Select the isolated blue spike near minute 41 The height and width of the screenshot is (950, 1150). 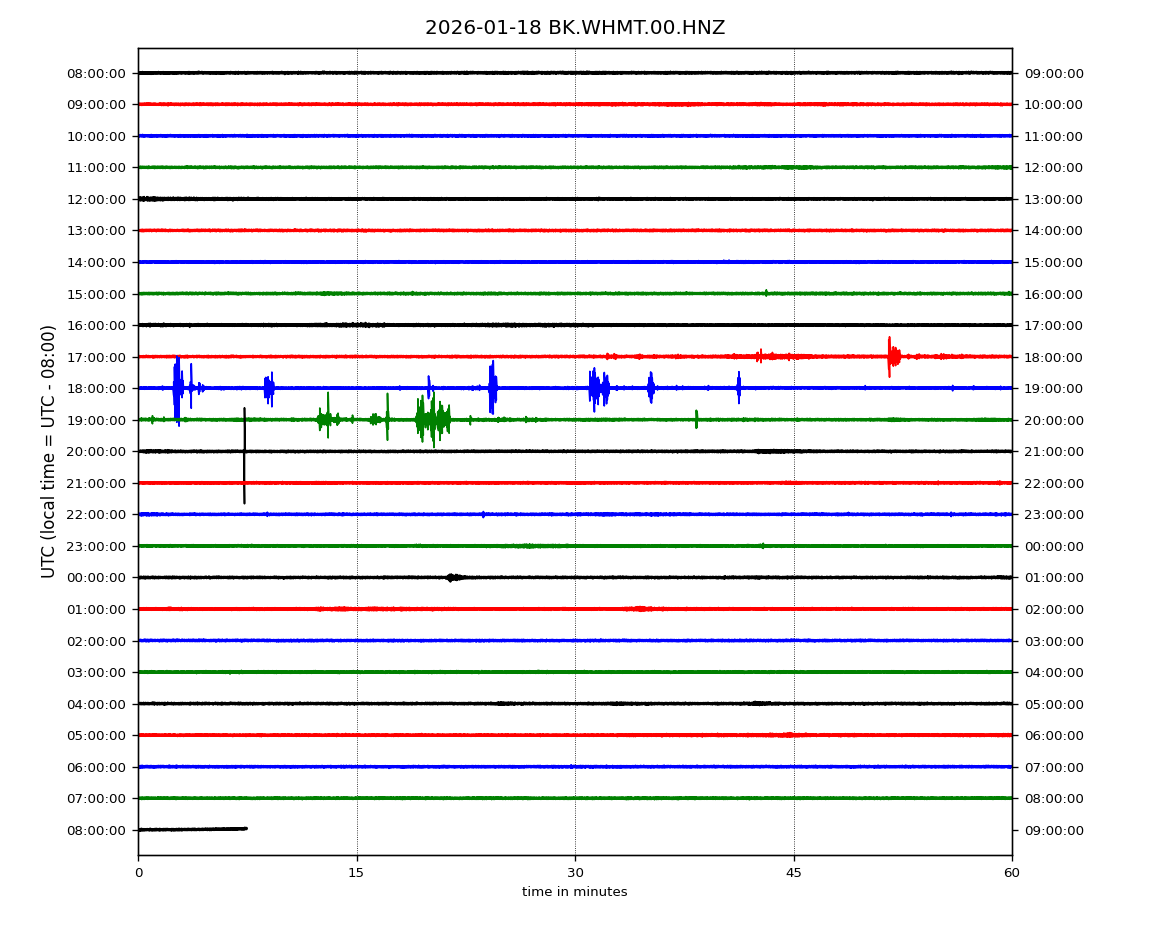coord(739,387)
